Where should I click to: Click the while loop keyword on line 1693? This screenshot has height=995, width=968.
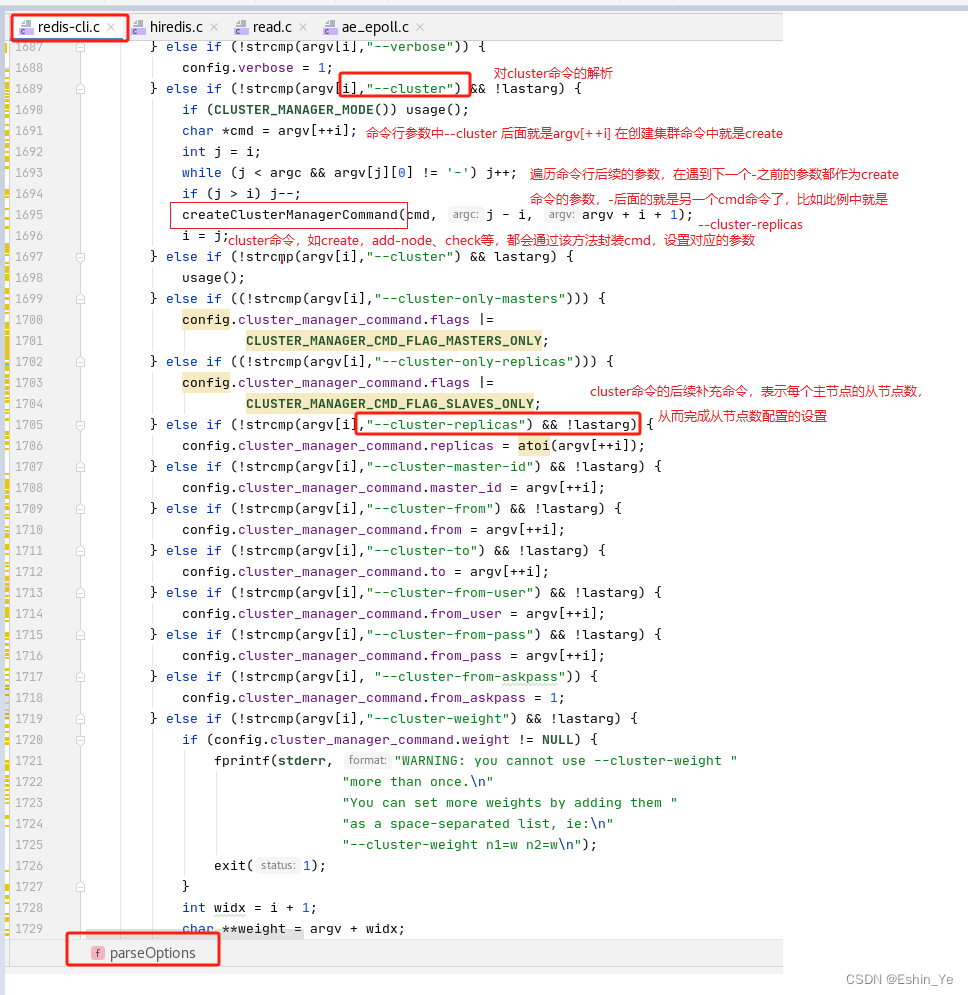202,173
